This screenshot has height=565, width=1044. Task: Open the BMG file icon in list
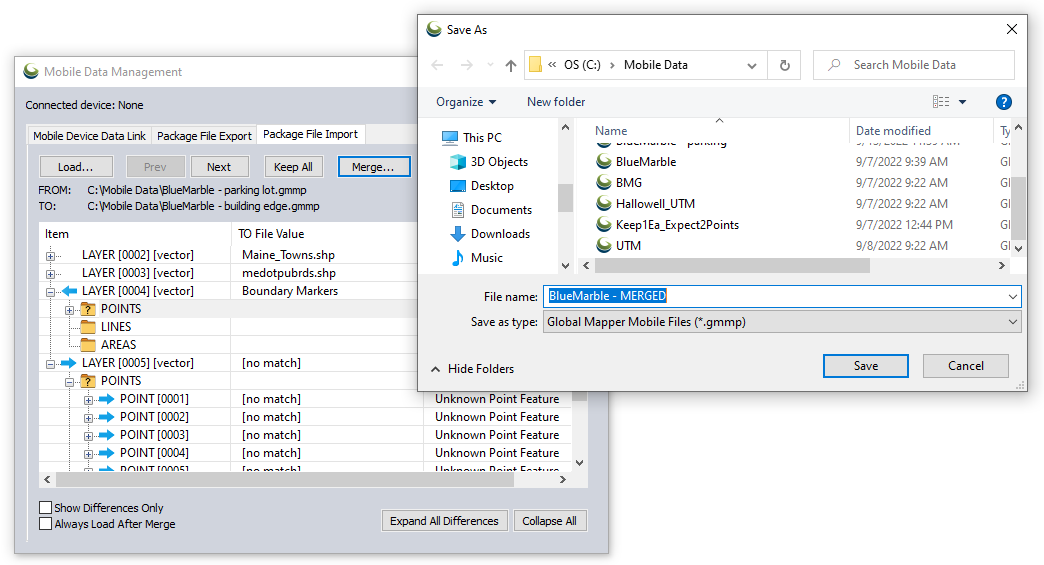[604, 183]
